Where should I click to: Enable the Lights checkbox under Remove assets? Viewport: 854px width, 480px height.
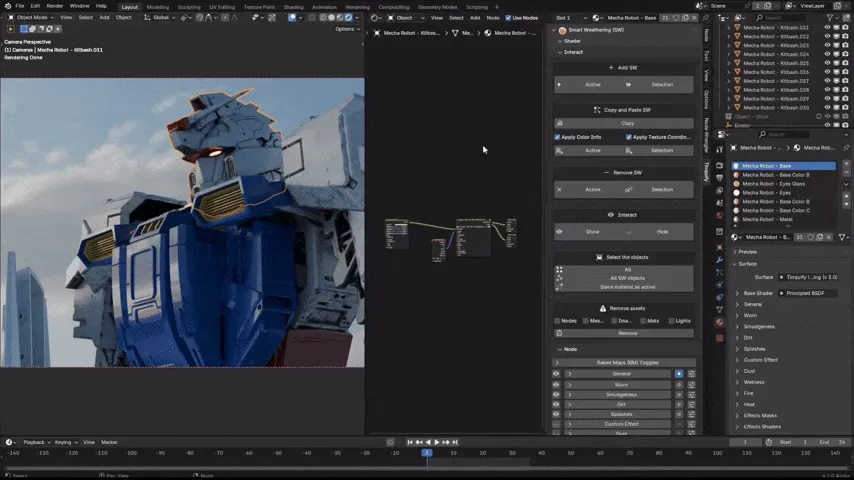(672, 321)
